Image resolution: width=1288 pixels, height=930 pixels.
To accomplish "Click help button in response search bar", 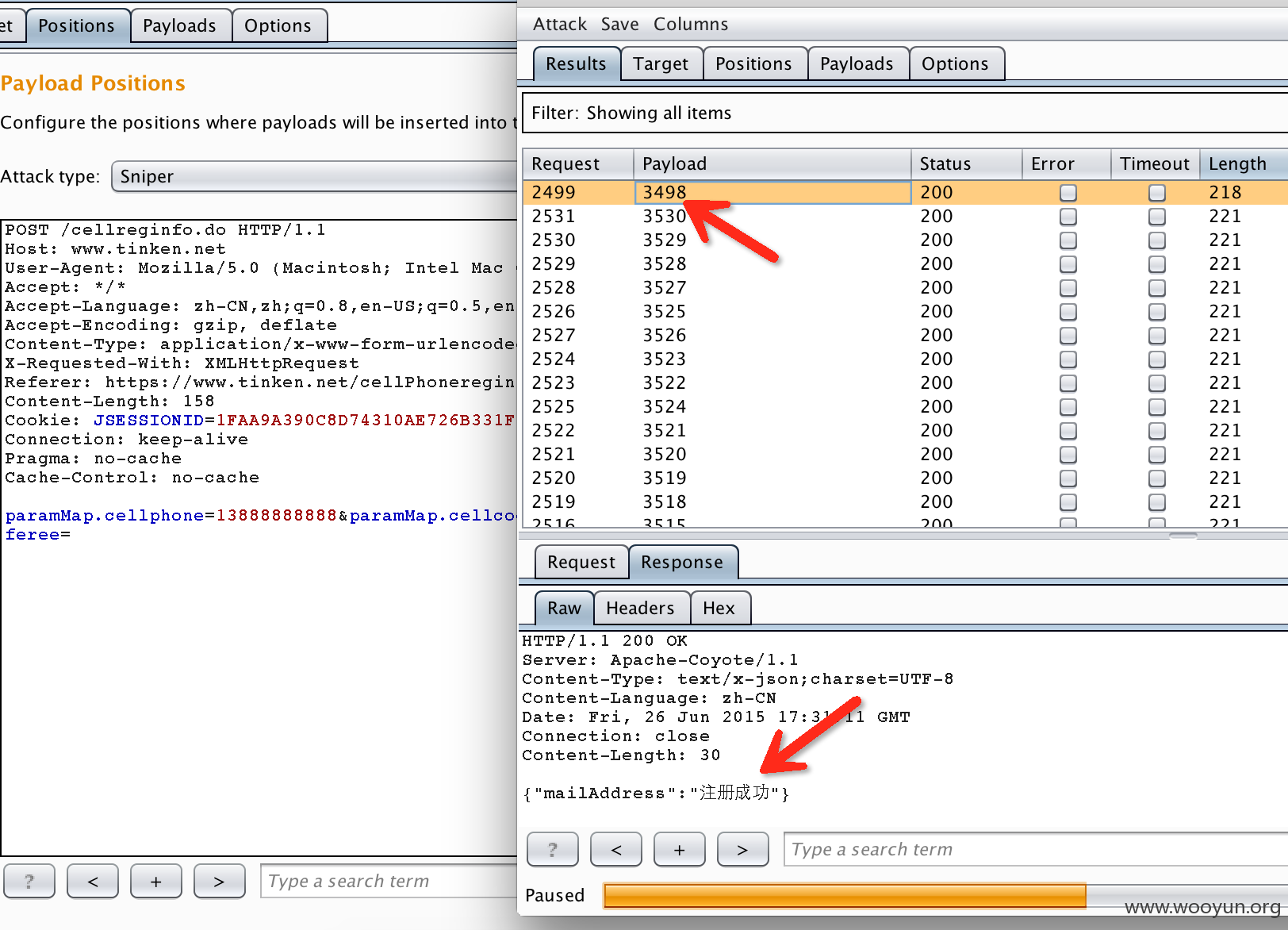I will pyautogui.click(x=553, y=850).
